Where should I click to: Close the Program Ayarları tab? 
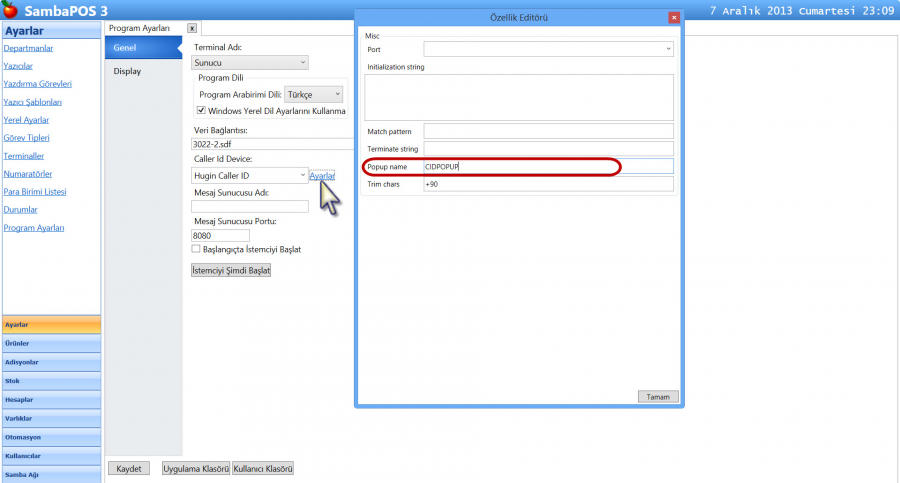[x=192, y=28]
